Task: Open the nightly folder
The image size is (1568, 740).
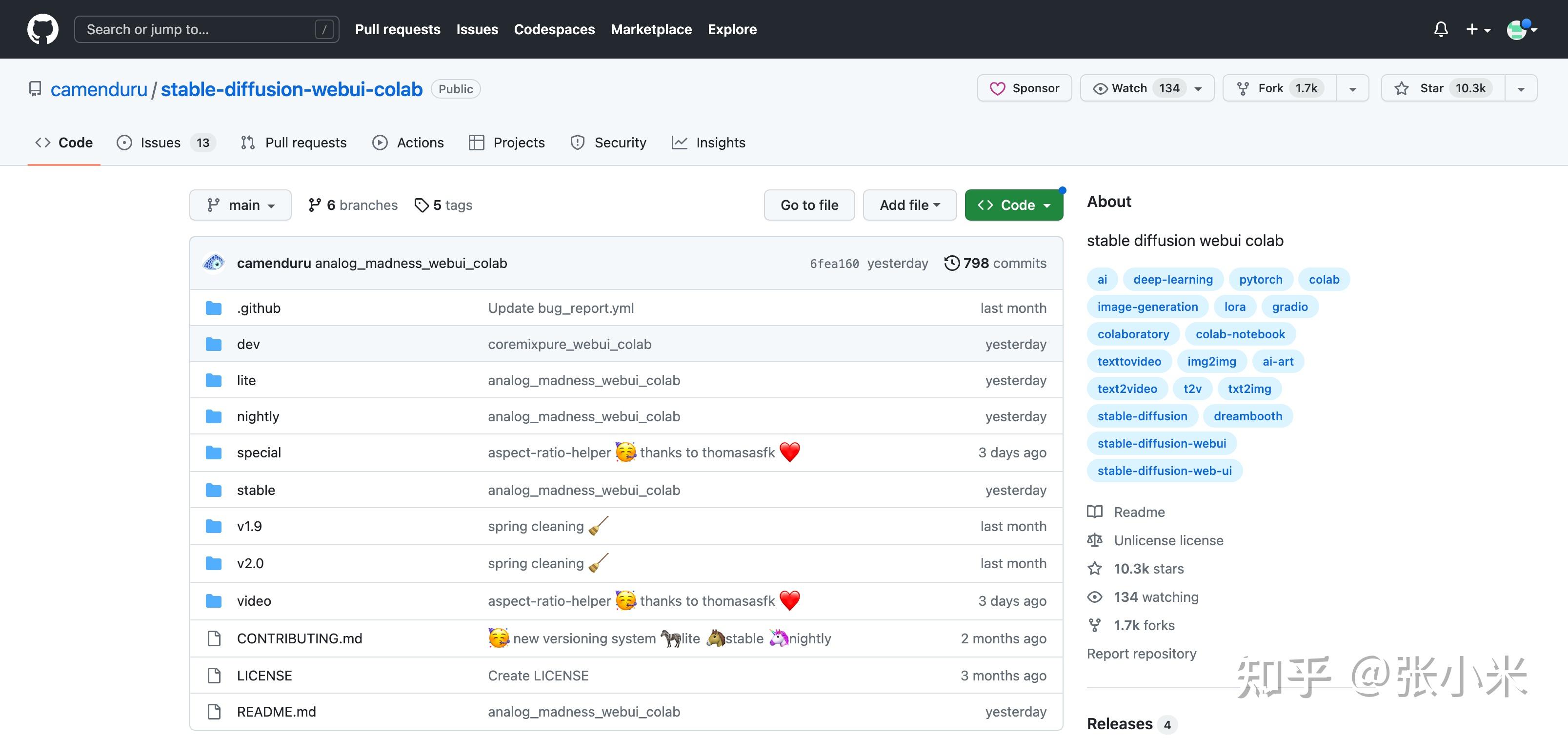Action: coord(258,416)
